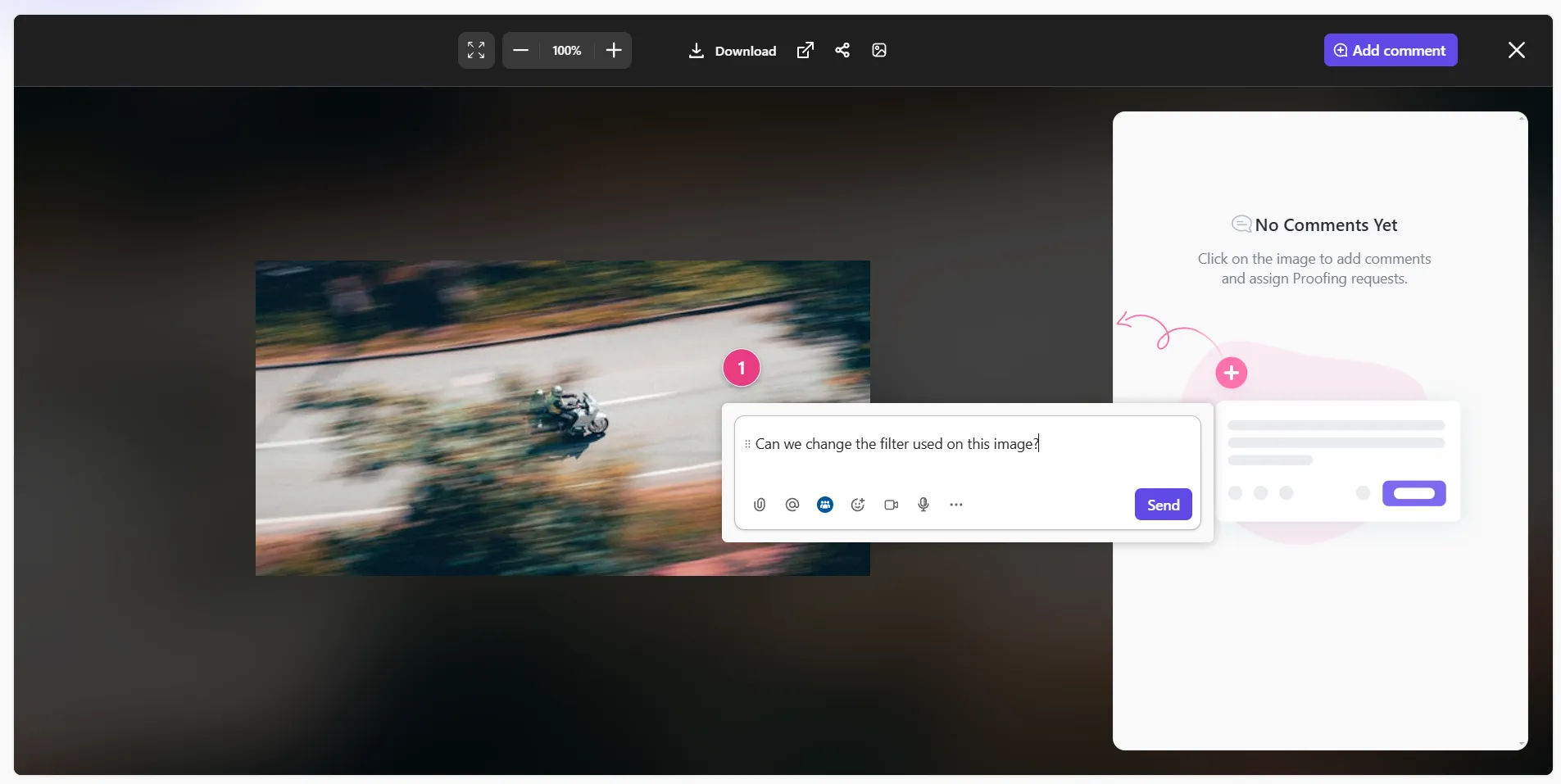Record voice clip with microphone icon
The width and height of the screenshot is (1561, 784).
tap(923, 505)
